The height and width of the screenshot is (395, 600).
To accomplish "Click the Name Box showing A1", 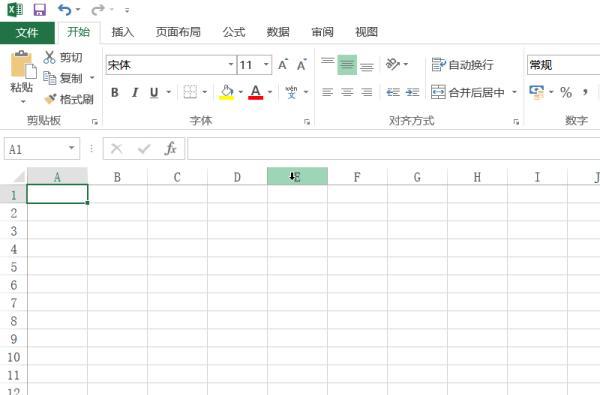I will pyautogui.click(x=42, y=149).
